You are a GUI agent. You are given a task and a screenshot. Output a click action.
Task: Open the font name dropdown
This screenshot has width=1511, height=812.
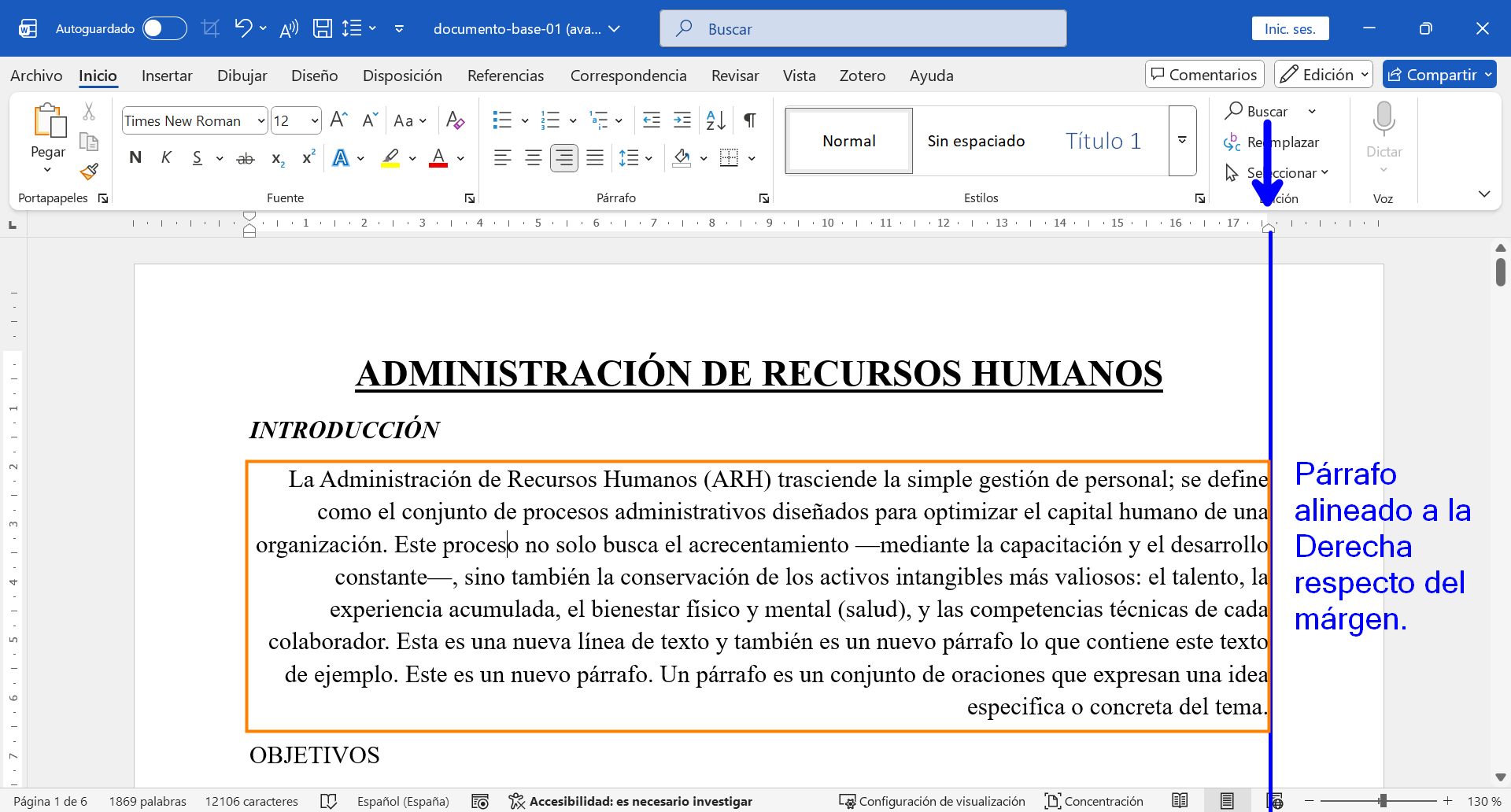pos(260,121)
